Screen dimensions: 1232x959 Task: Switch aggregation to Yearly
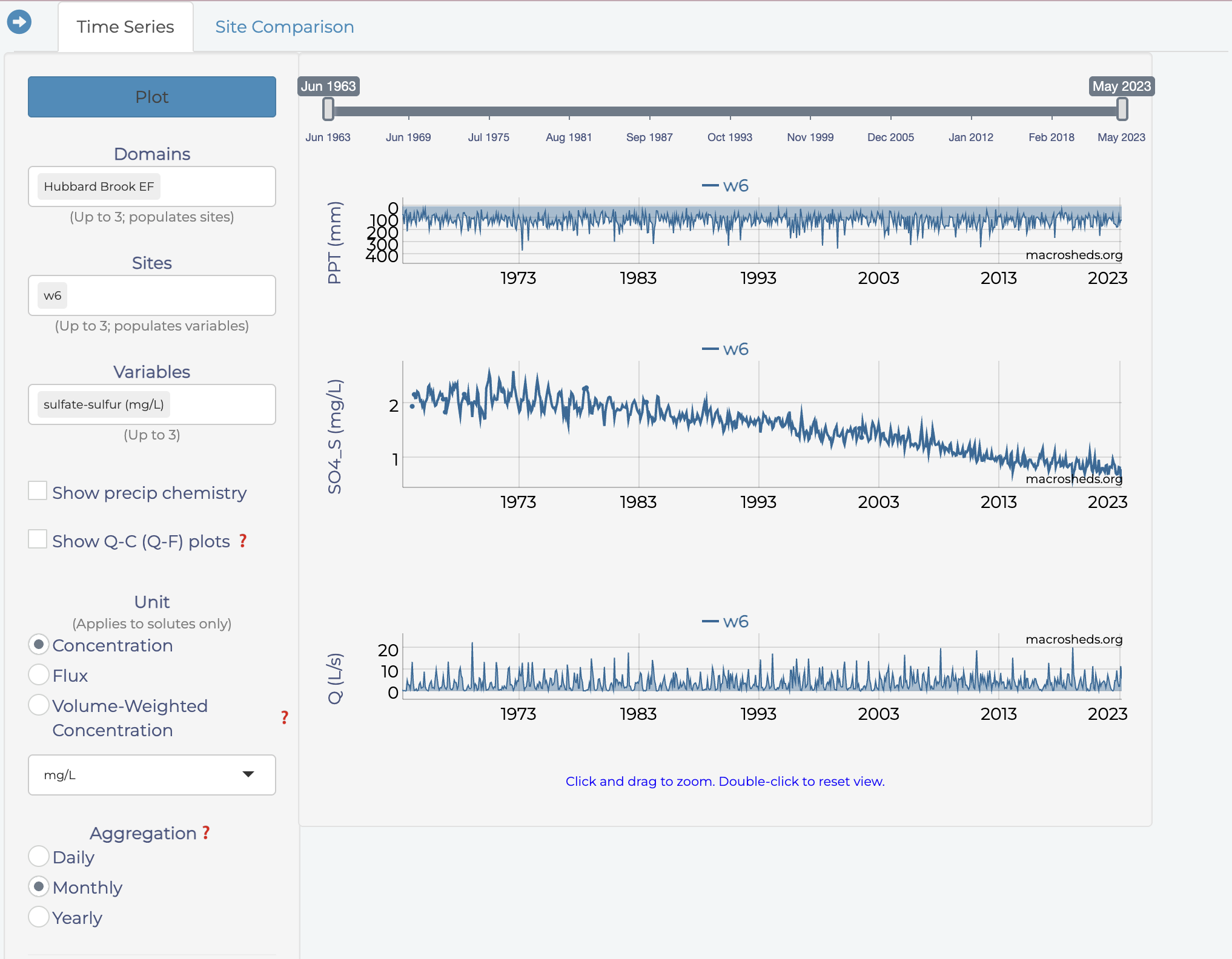pyautogui.click(x=39, y=917)
